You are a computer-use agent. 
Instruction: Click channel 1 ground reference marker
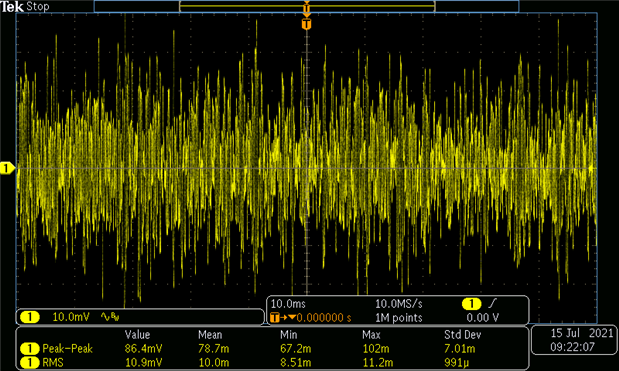coord(7,169)
